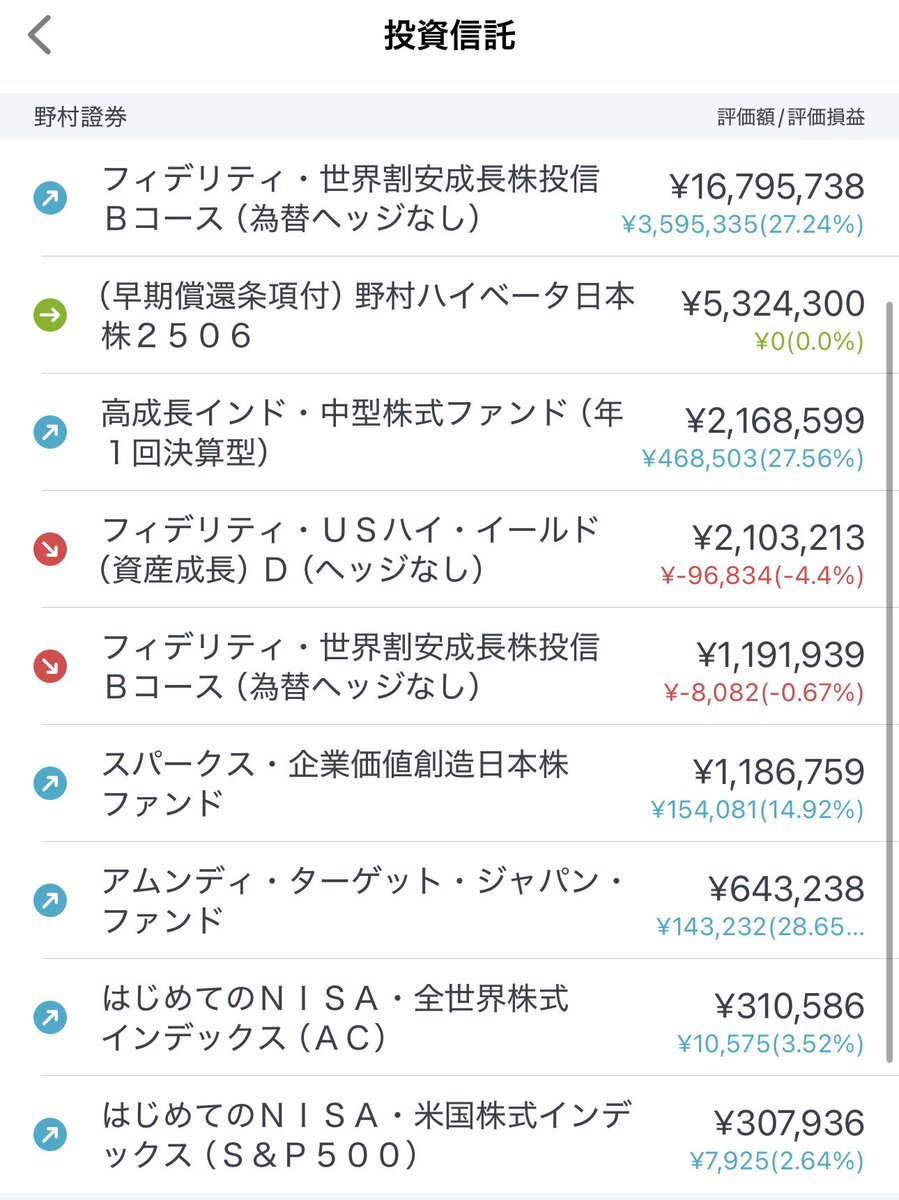The image size is (899, 1200).
Task: Click the 評価額/評価損益 column label
Action: click(x=791, y=117)
